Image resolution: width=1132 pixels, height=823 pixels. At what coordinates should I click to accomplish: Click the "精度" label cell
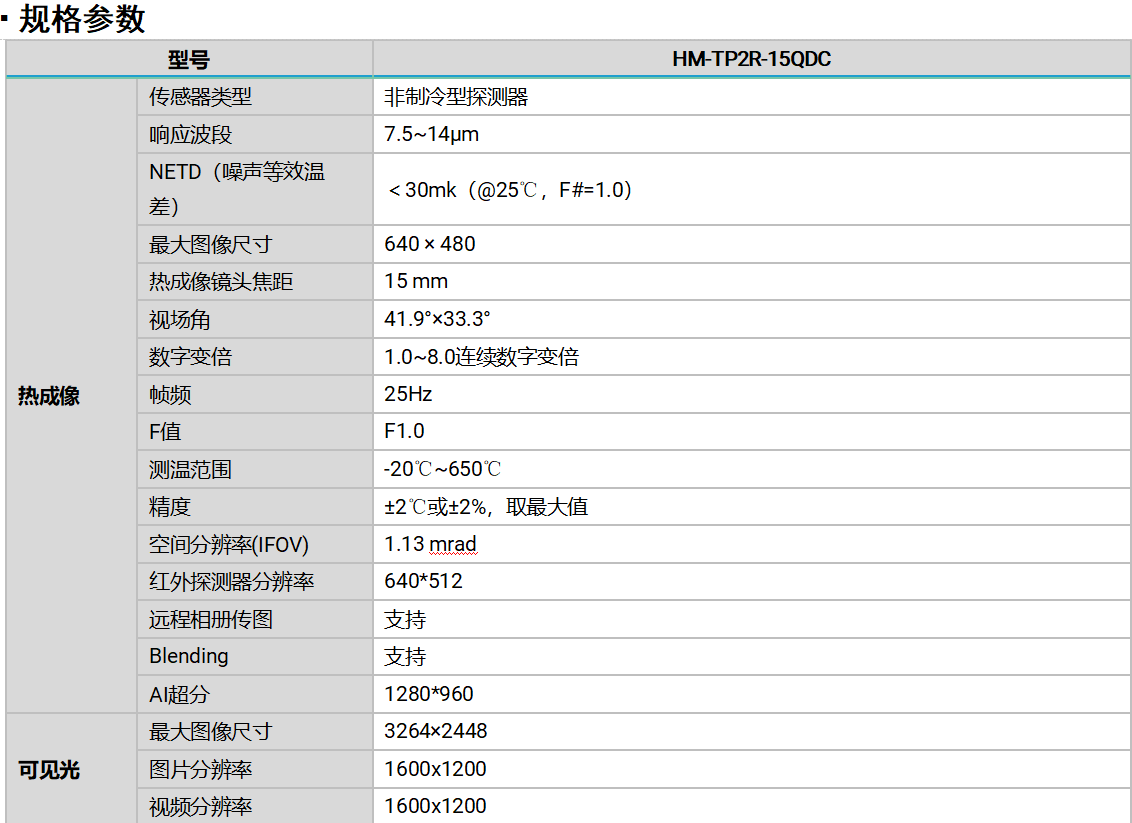[x=255, y=507]
